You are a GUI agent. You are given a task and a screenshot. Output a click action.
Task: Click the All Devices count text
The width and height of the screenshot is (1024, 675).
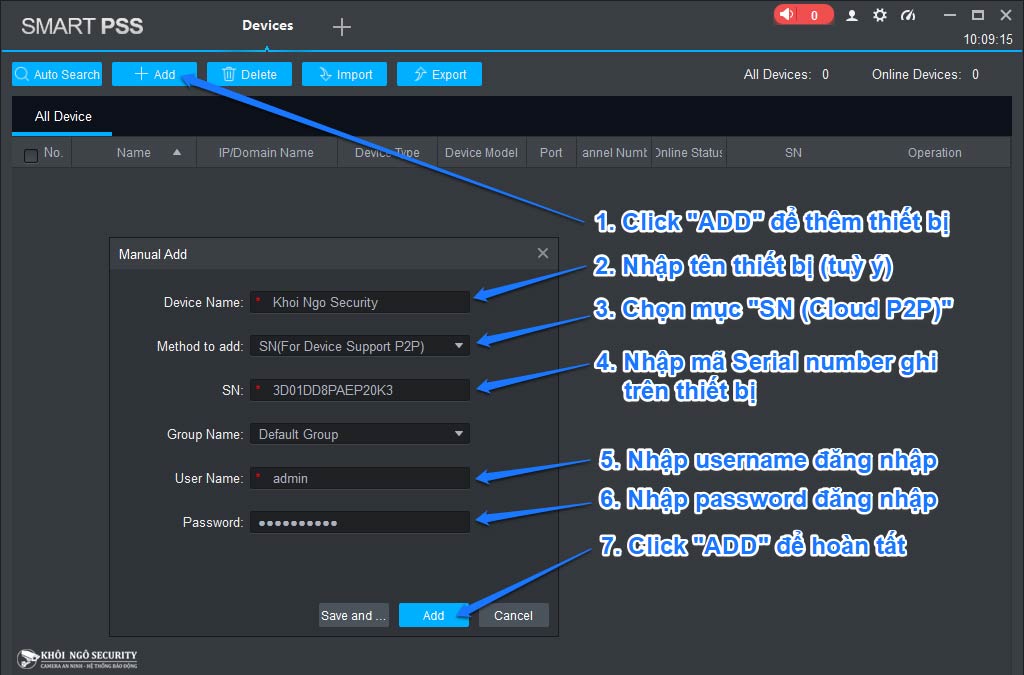[x=786, y=74]
